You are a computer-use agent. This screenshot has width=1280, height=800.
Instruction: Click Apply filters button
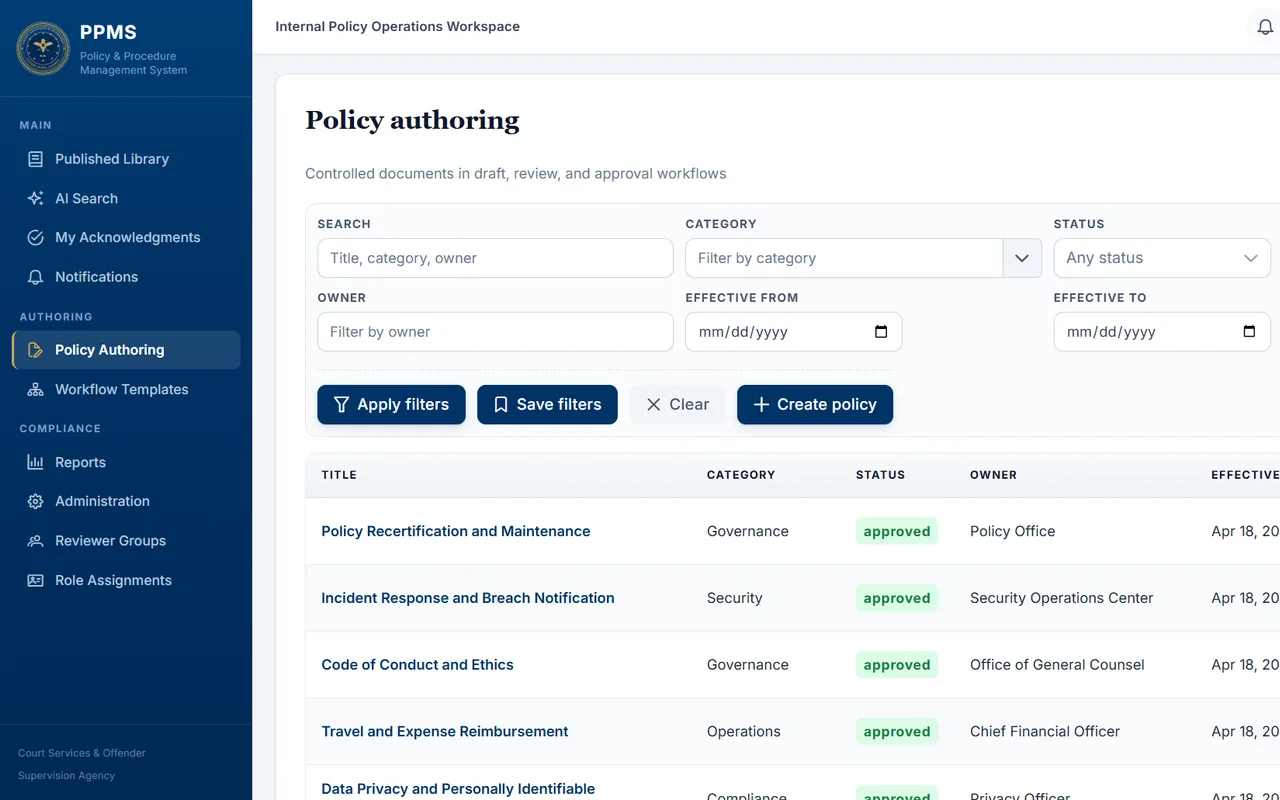click(x=391, y=404)
